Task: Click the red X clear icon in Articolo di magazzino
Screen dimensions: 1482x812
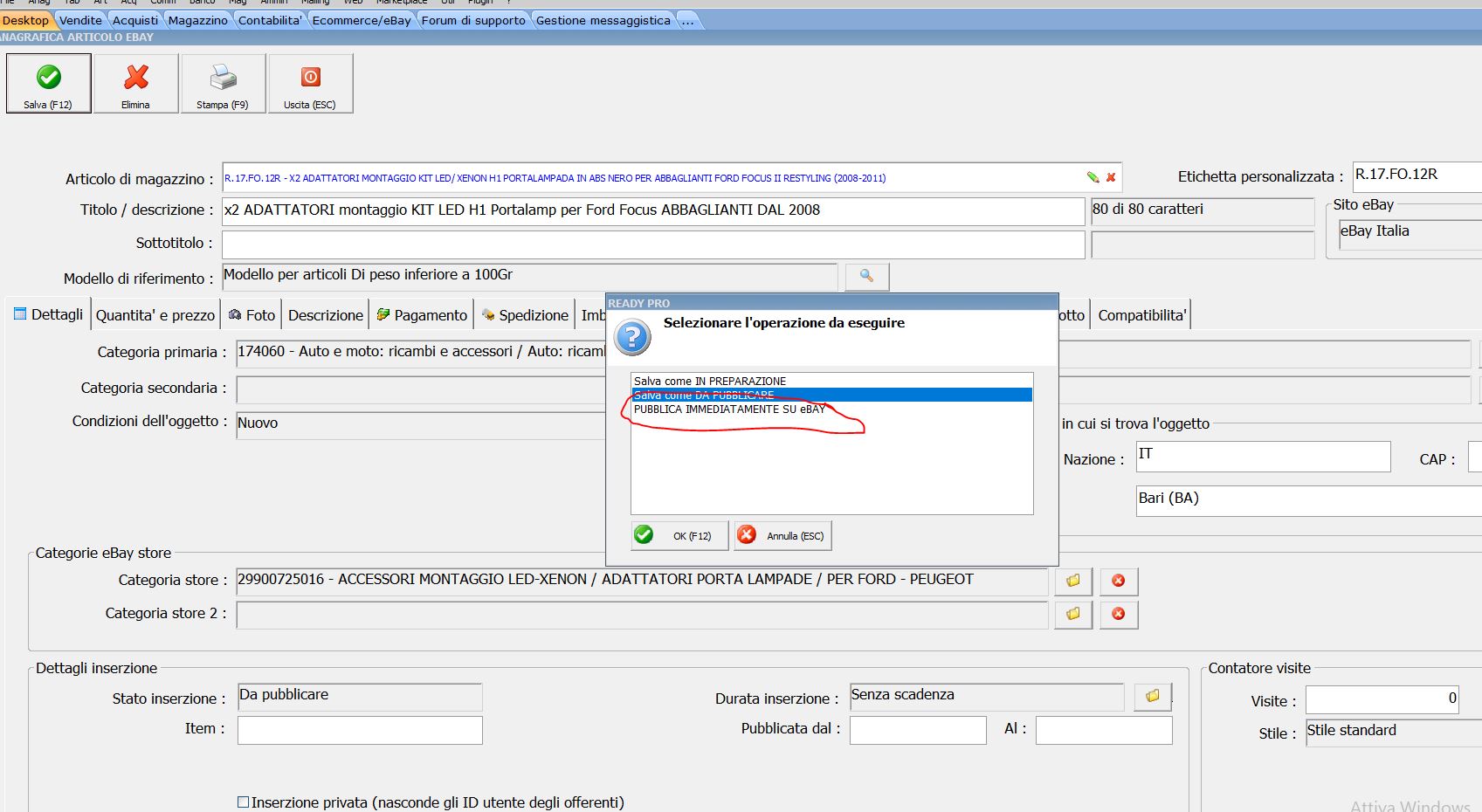Action: coord(1111,177)
